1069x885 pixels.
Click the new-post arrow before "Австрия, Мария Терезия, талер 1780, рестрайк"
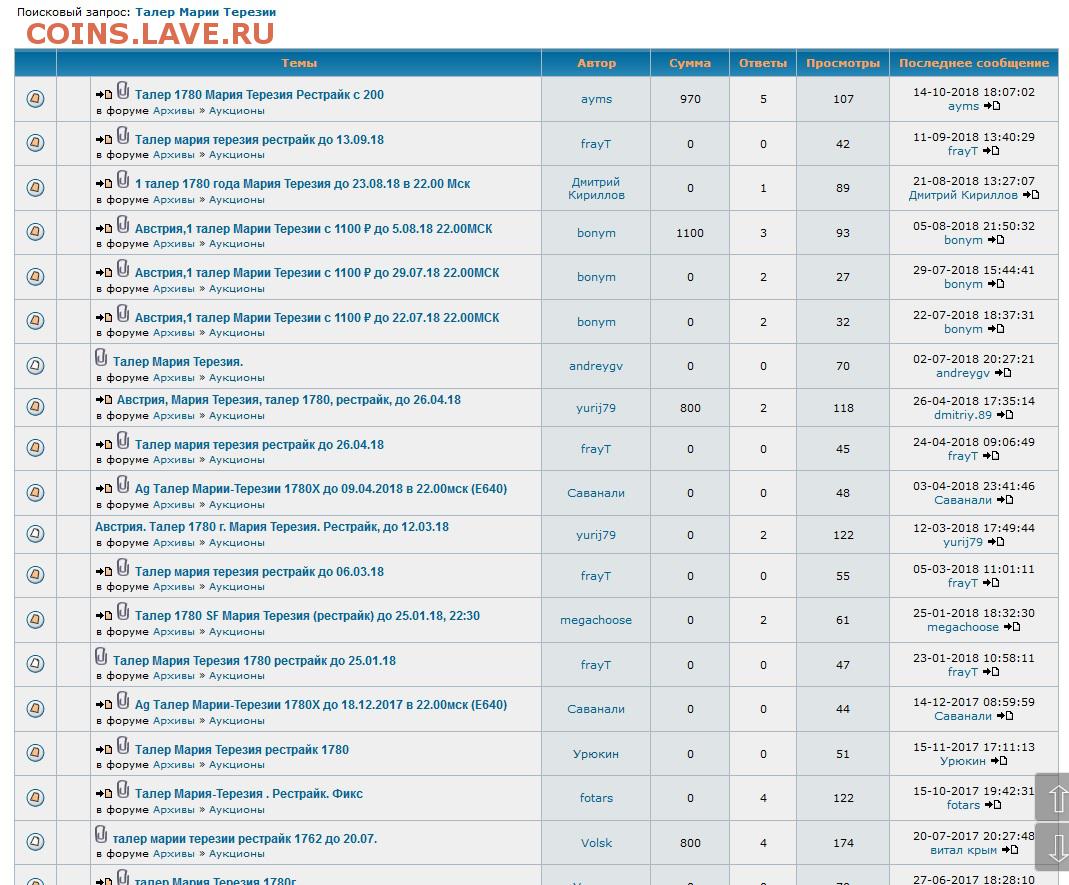[104, 400]
